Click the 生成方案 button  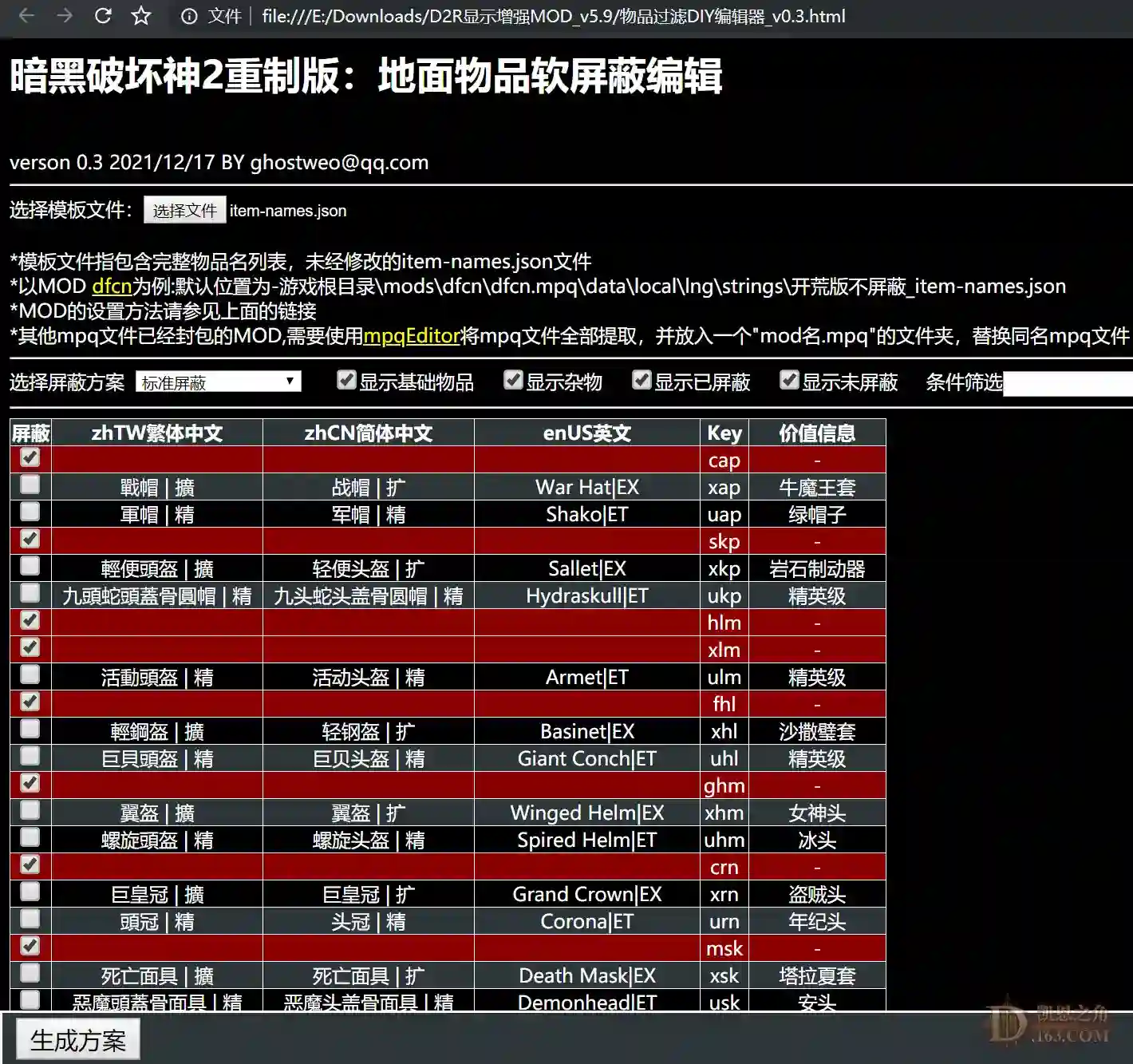tap(77, 1039)
